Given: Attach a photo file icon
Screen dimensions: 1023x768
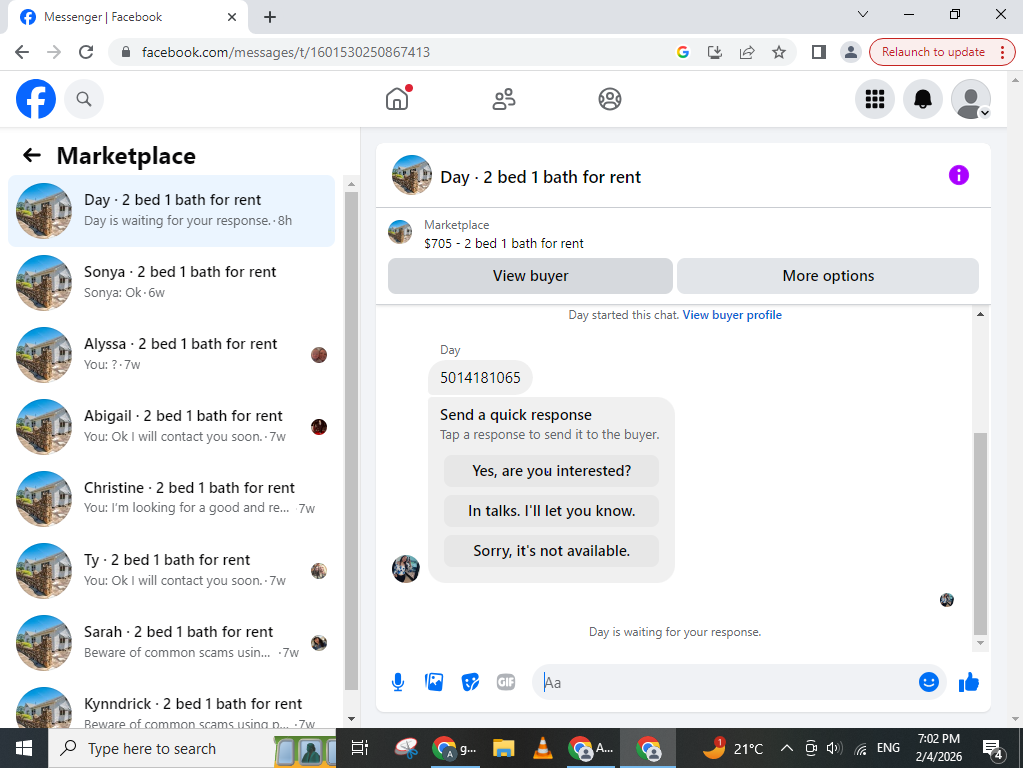Looking at the screenshot, I should tap(434, 683).
